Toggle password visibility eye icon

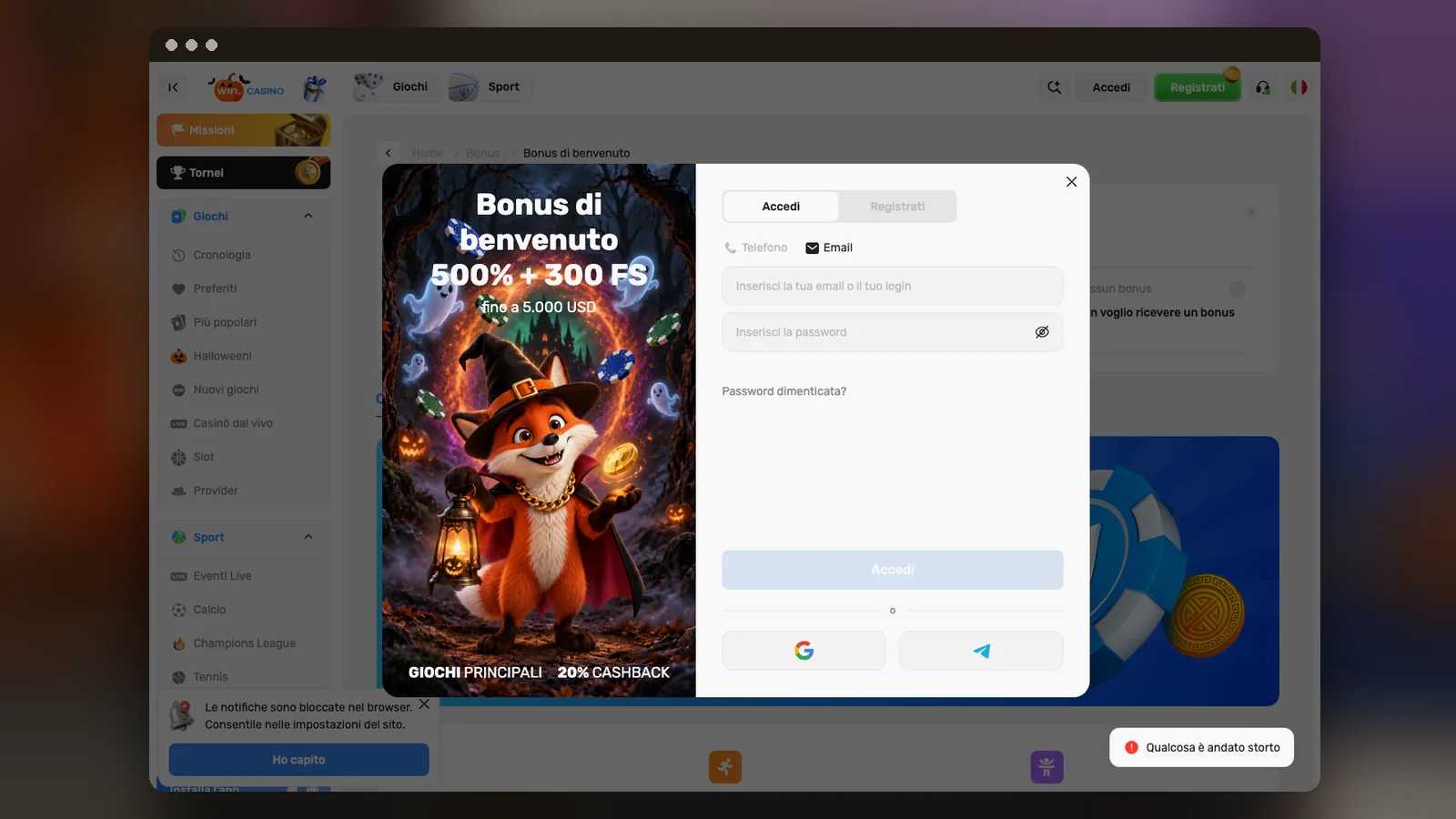click(x=1042, y=332)
